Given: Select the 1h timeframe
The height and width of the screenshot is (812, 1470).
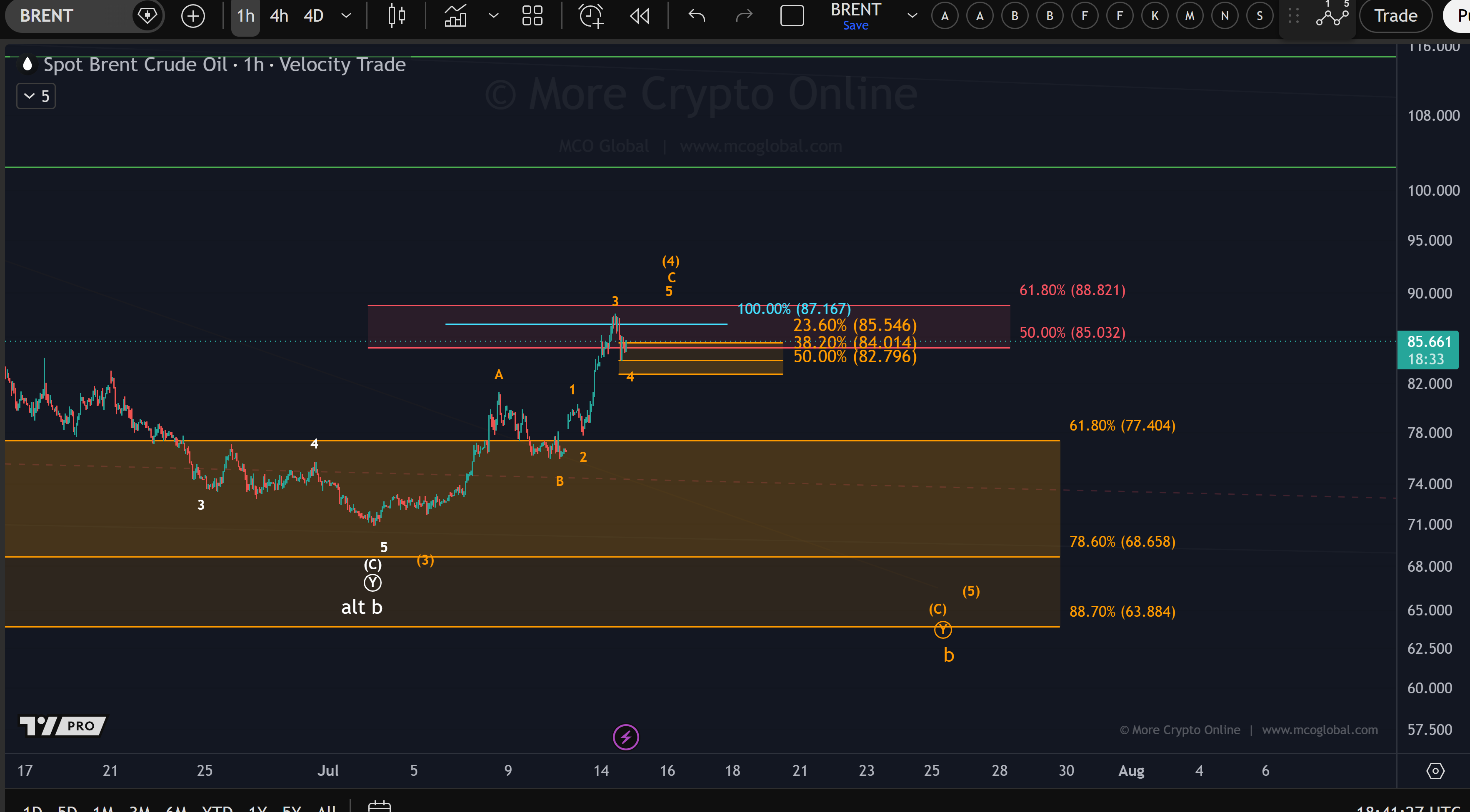Looking at the screenshot, I should click(x=245, y=16).
